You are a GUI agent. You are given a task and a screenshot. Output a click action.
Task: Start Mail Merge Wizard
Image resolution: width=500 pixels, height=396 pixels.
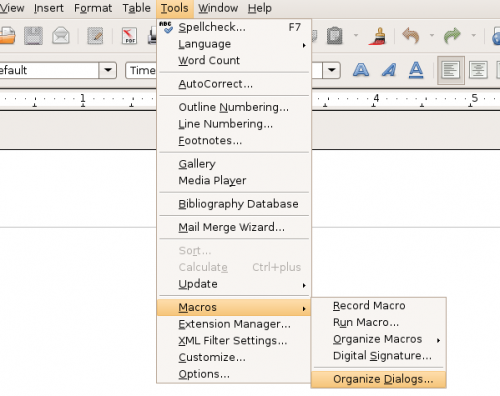[x=234, y=227]
